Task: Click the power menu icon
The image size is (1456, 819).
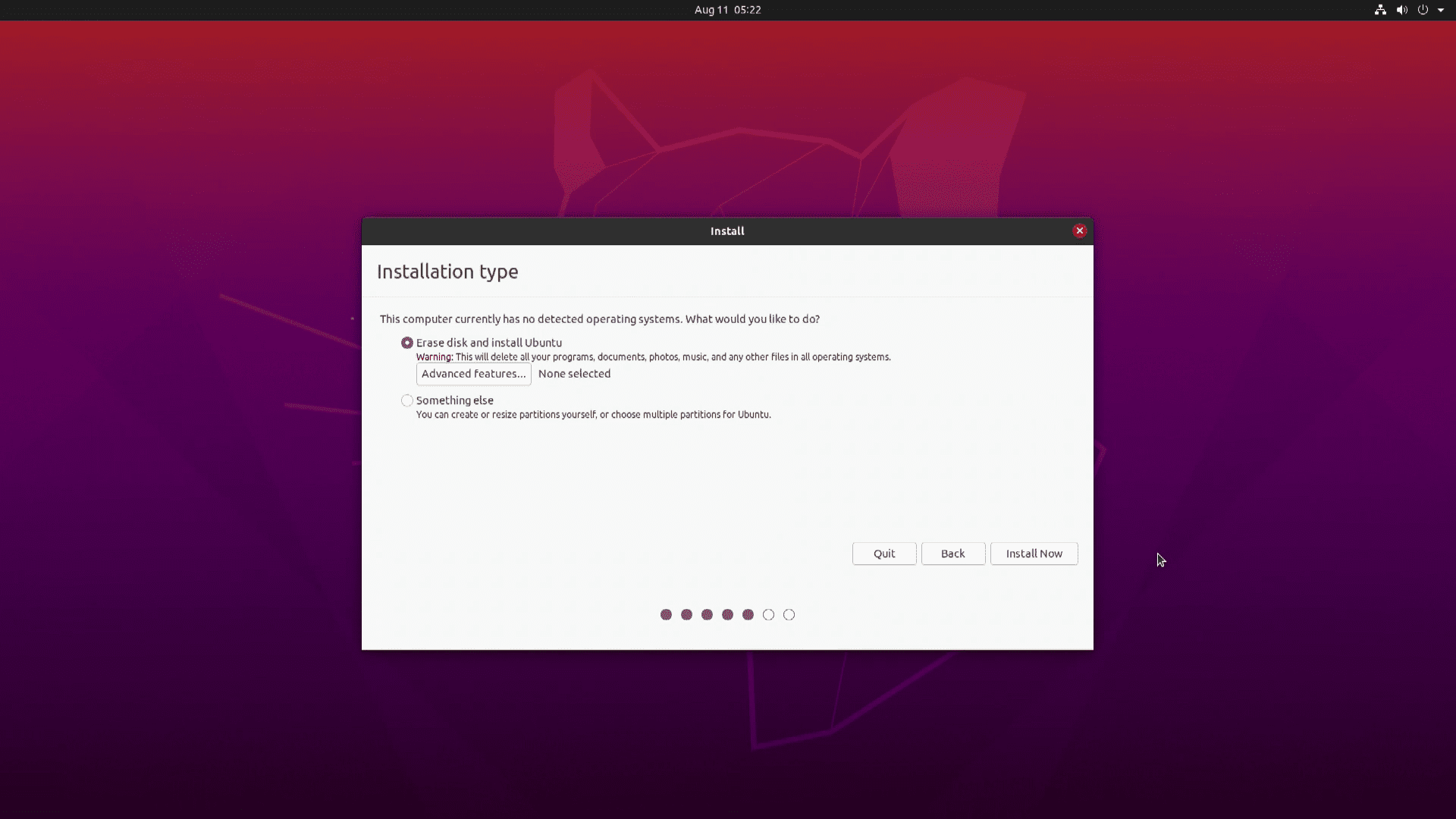Action: 1423,10
